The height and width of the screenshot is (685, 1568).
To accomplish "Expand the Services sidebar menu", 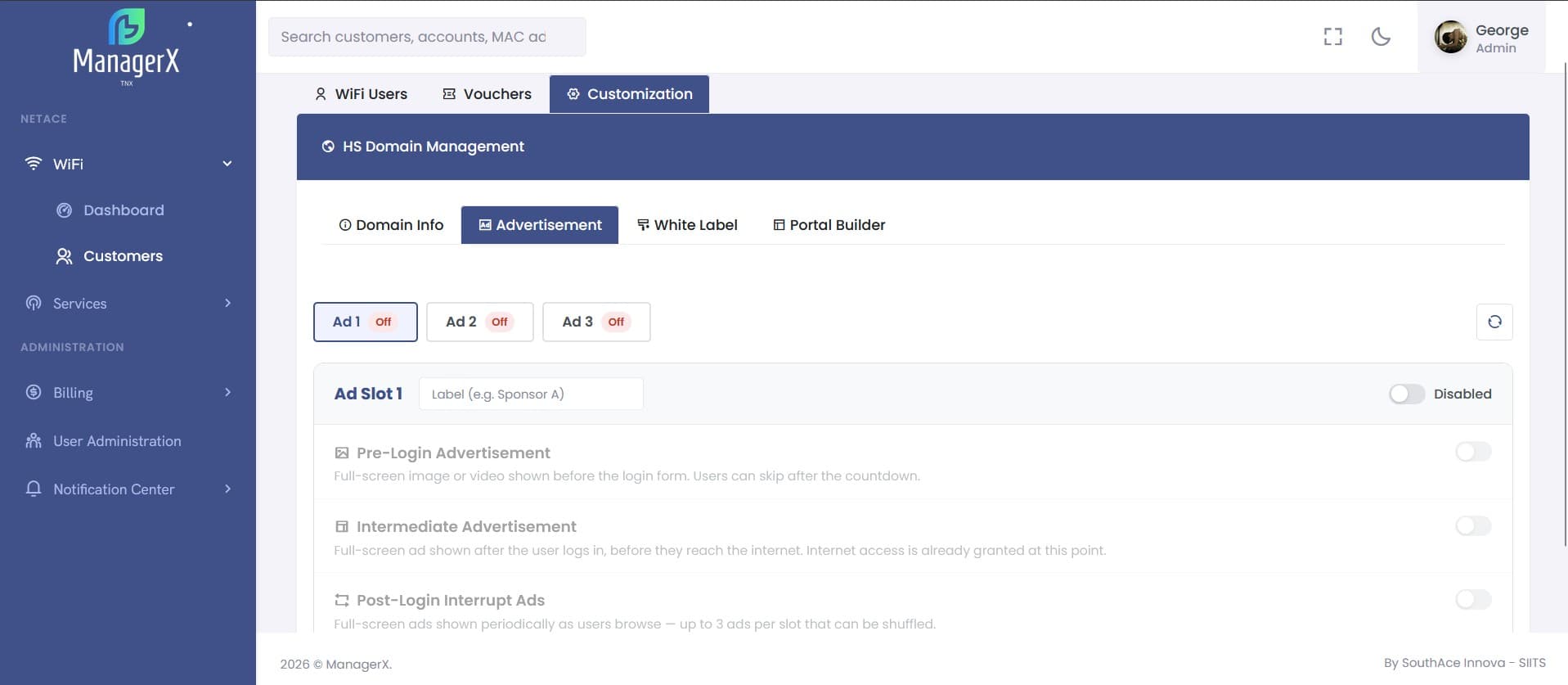I will 128,304.
